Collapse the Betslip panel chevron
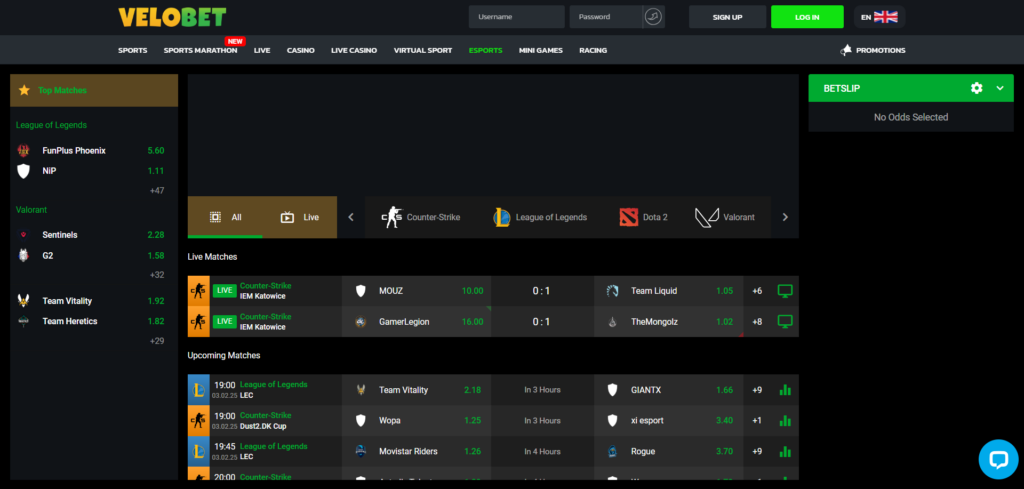Screen dimensions: 1024x489 [999, 89]
